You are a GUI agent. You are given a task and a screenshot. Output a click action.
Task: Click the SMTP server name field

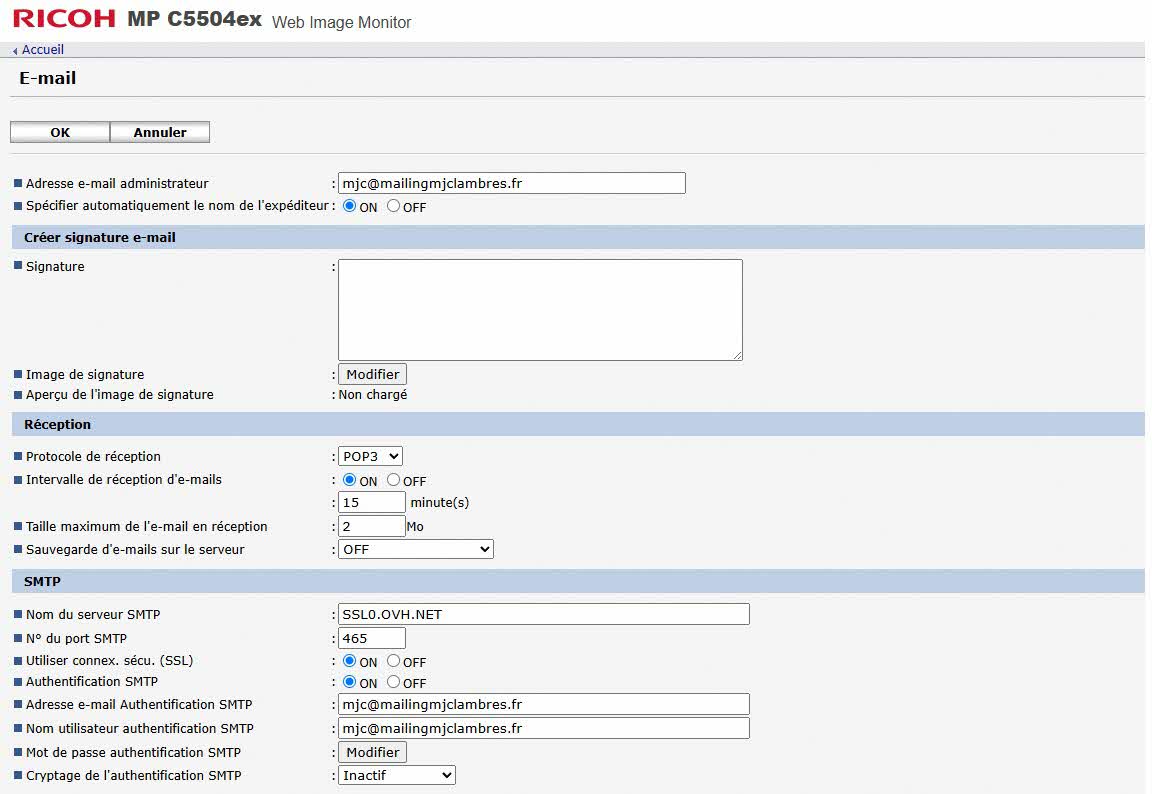click(x=543, y=614)
